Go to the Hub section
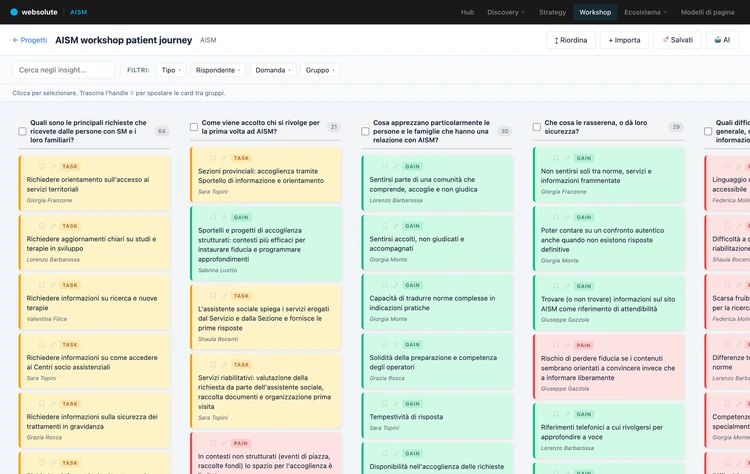 pos(467,12)
